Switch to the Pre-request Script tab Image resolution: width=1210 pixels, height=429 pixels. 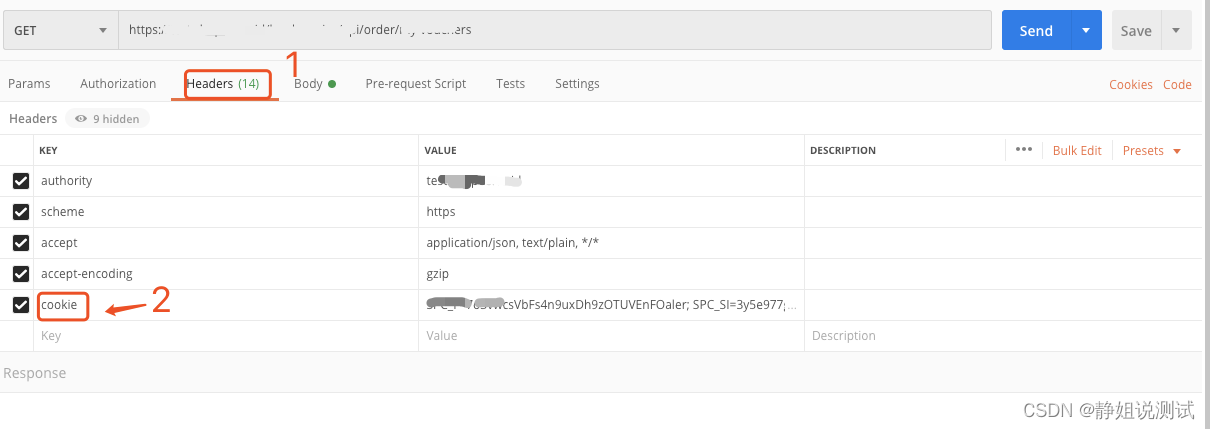coord(416,84)
